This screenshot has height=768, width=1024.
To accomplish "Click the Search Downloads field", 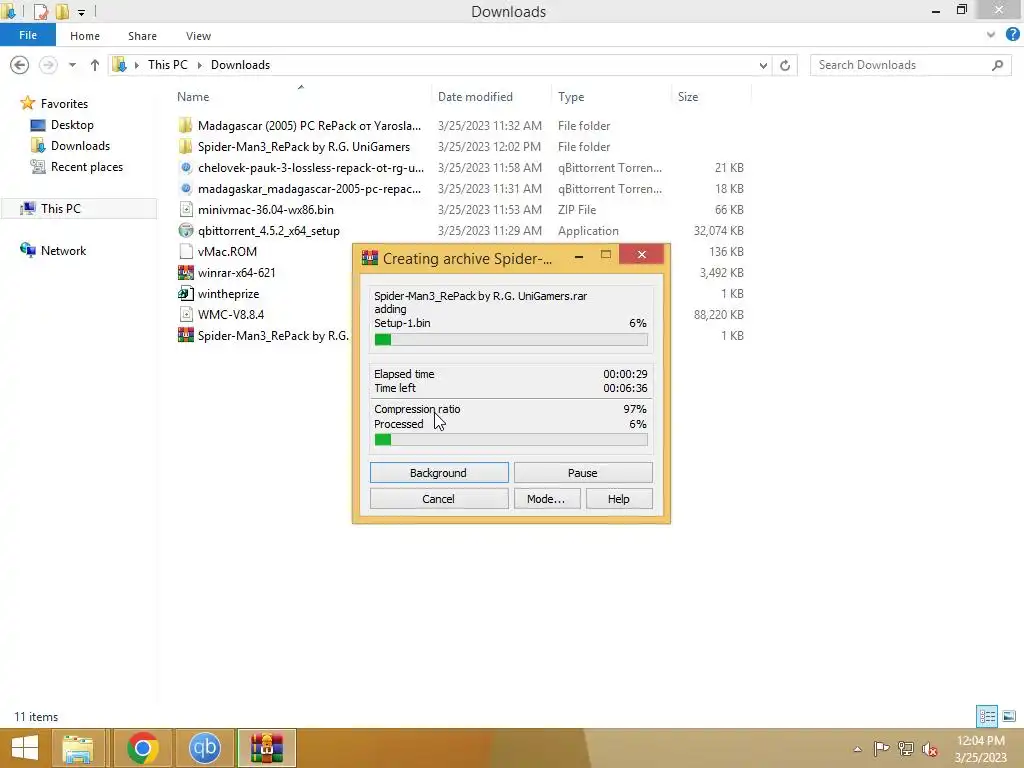I will 899,65.
